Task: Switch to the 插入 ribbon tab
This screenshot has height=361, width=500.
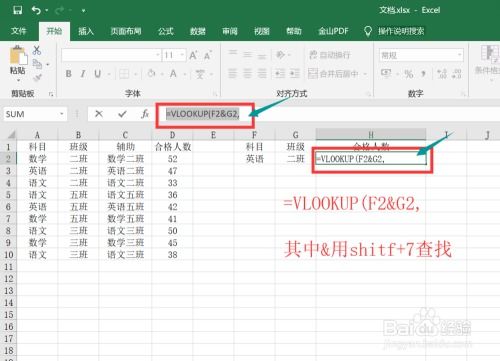Action: pyautogui.click(x=86, y=31)
